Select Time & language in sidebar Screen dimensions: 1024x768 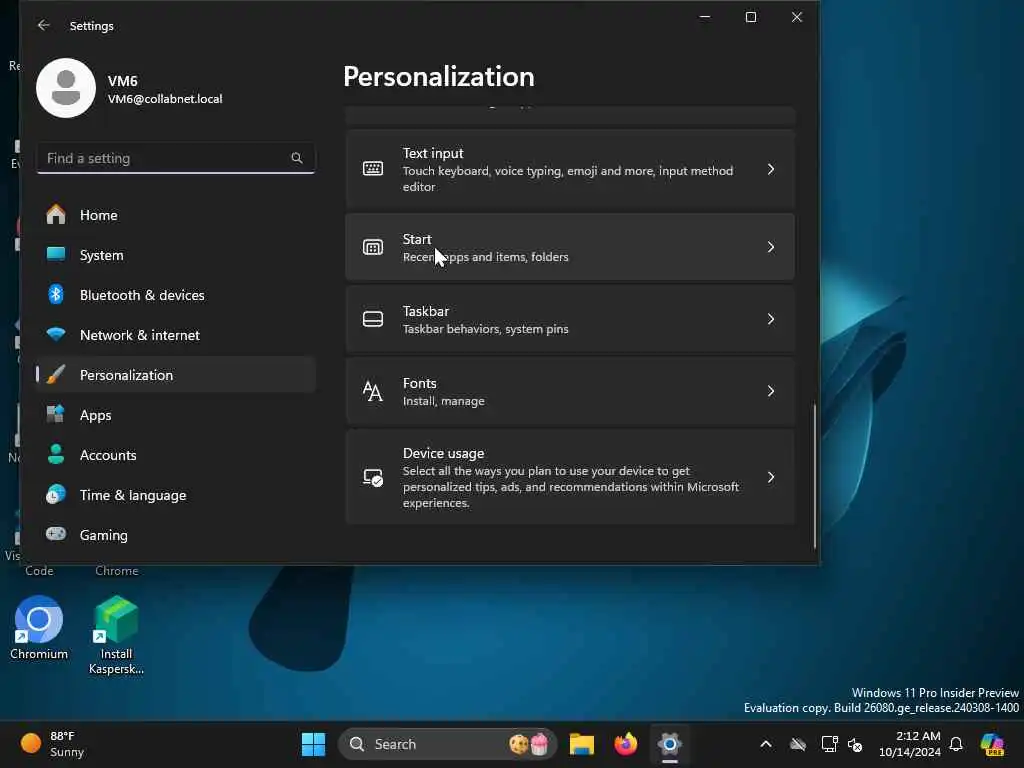[x=176, y=494]
